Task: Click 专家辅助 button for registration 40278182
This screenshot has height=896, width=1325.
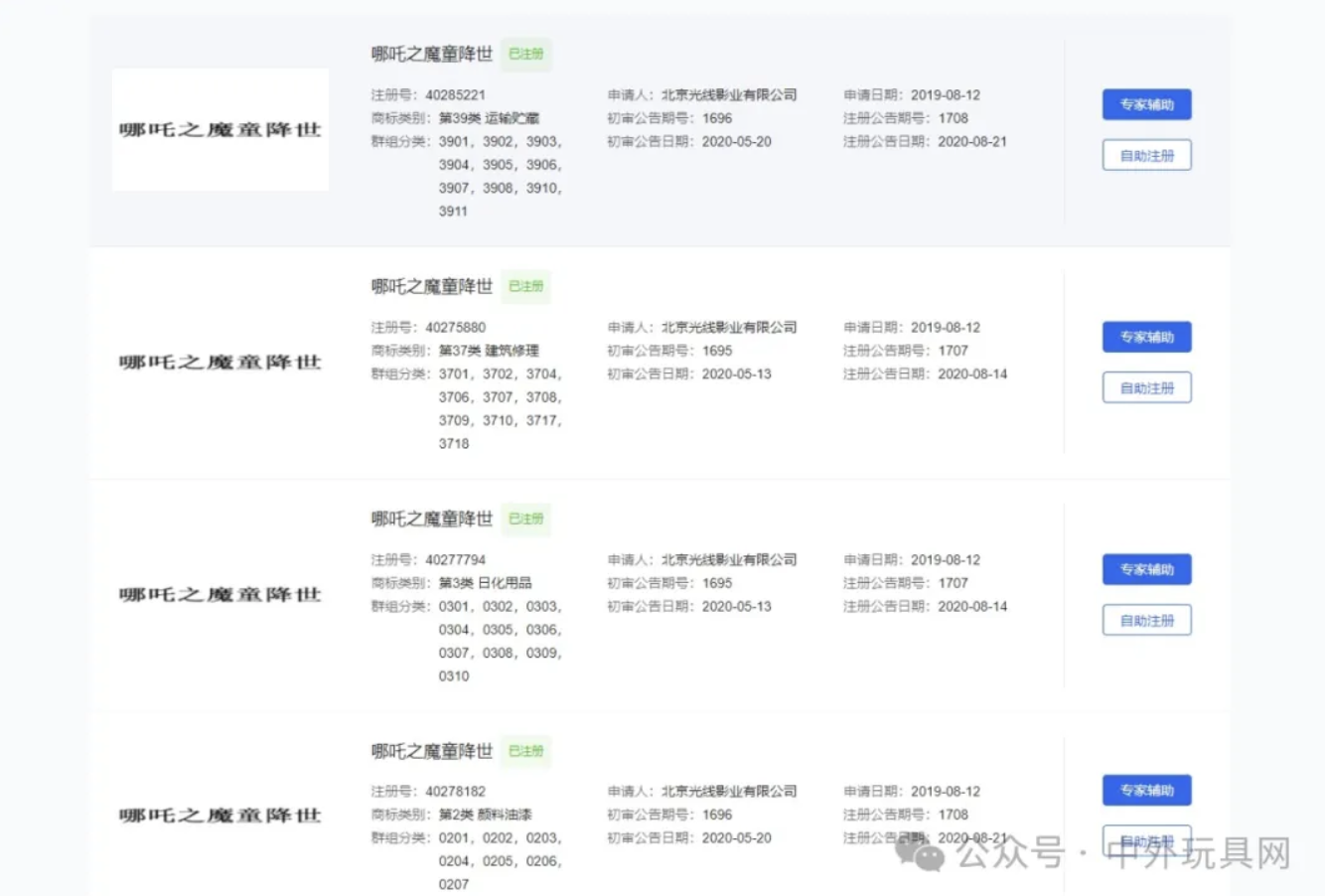Action: (x=1146, y=791)
